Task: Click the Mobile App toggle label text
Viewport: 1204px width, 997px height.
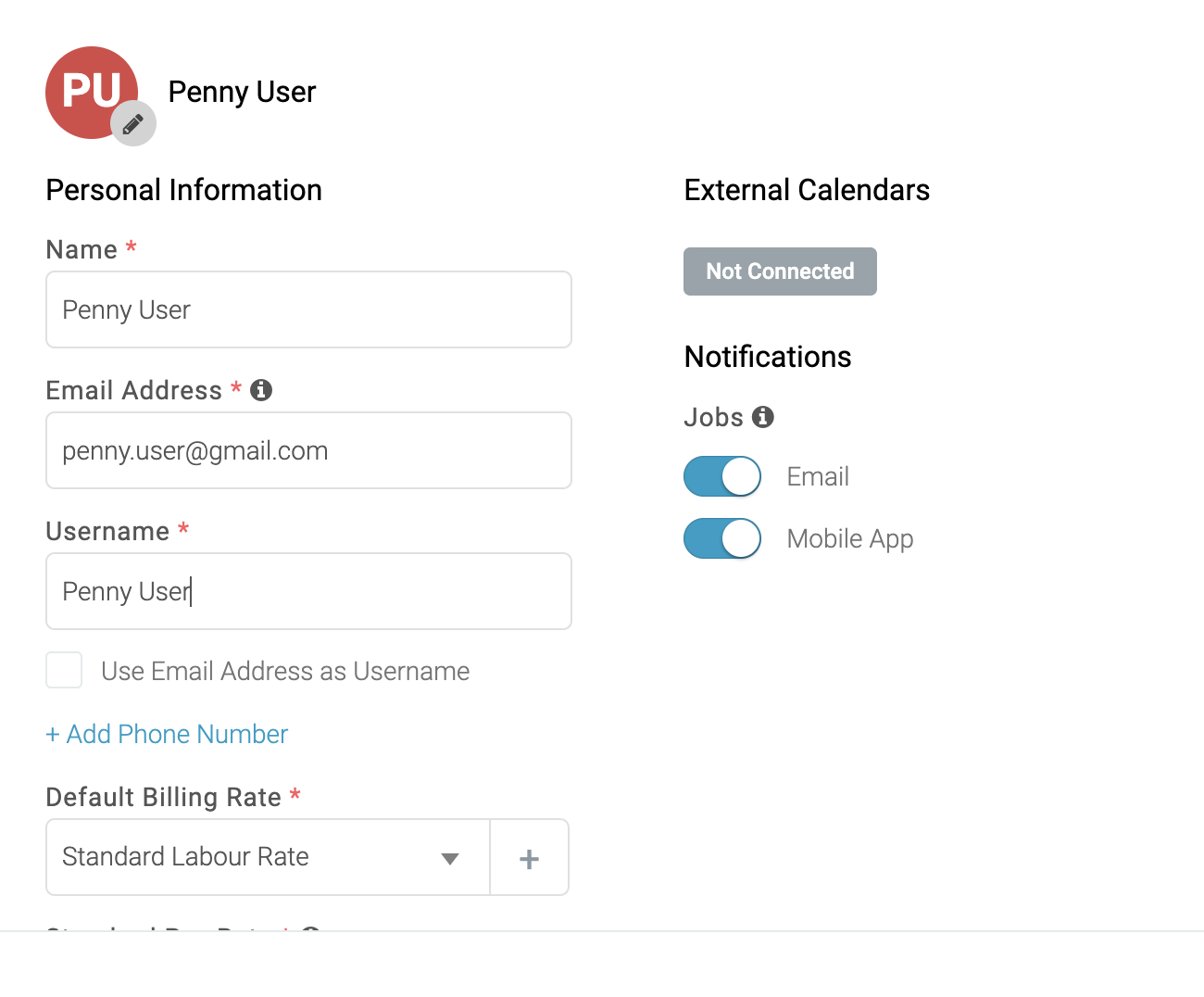Action: tap(850, 539)
